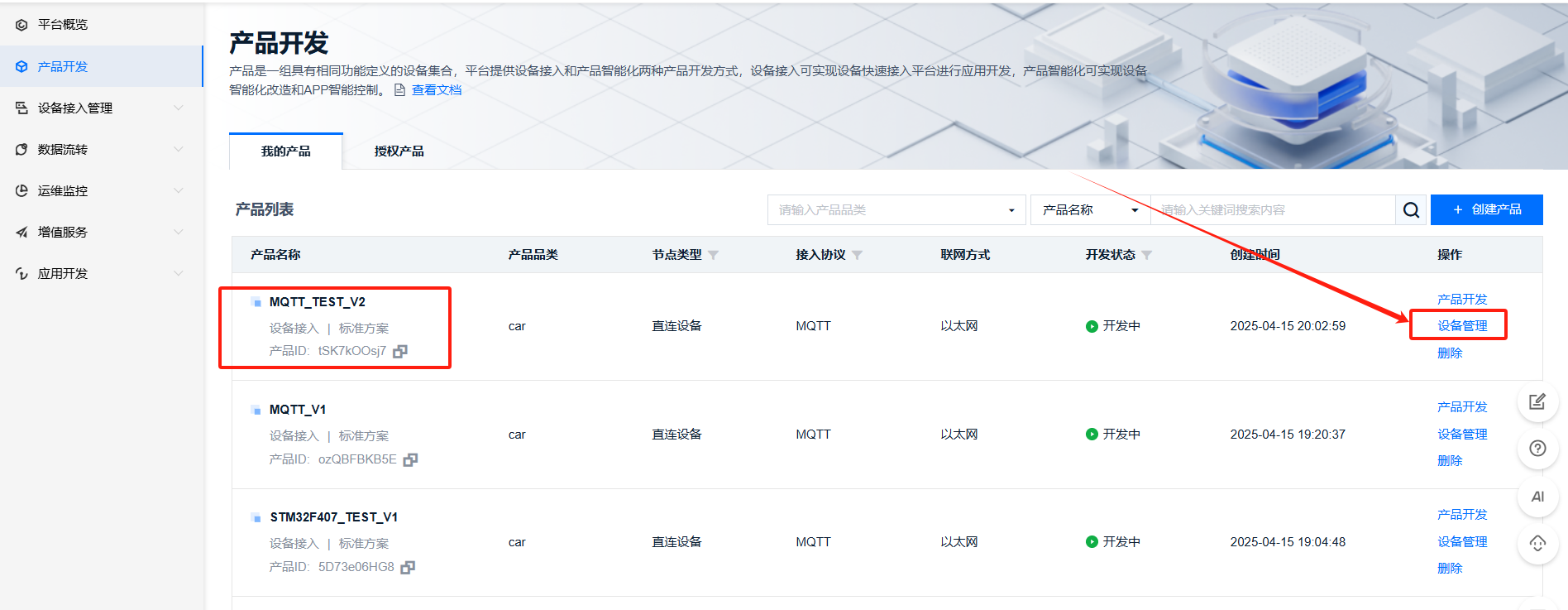The height and width of the screenshot is (610, 1568).
Task: Click the 创建产品 button
Action: (1487, 209)
